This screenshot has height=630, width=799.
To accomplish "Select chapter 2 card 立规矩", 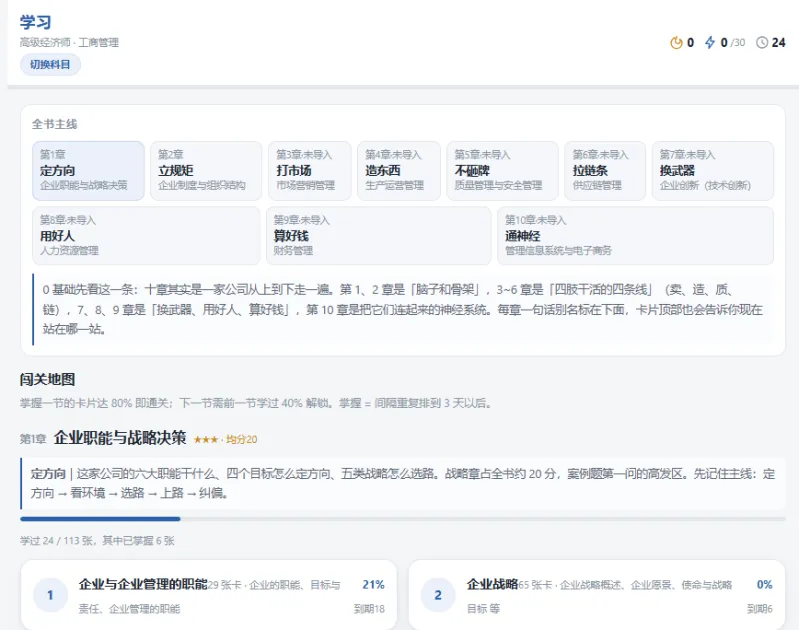I will (206, 171).
